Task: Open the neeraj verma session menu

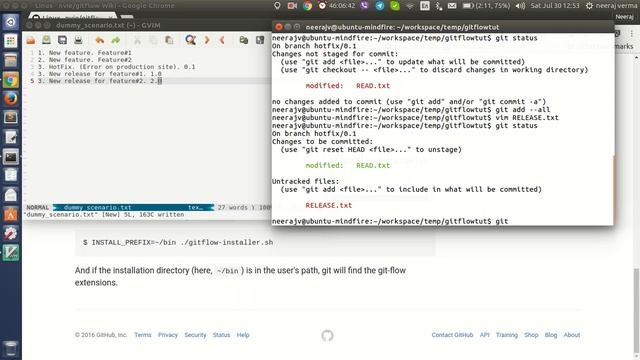Action: pos(611,6)
